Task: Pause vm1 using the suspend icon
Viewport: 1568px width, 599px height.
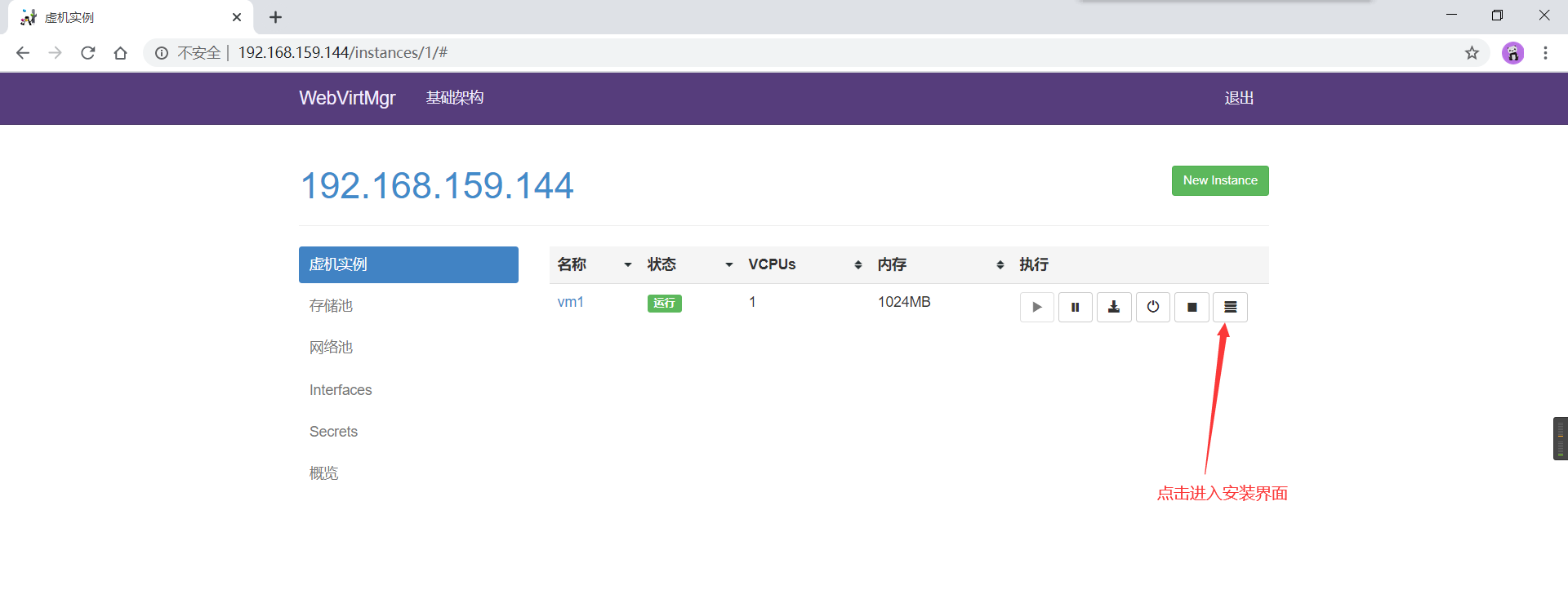Action: coord(1076,308)
